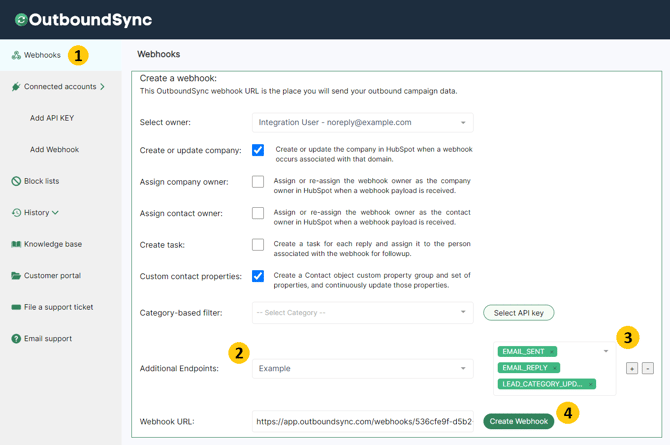Remove the LEAD_CATEGORY_UPD tag
Viewport: 670px width, 445px height.
(x=591, y=384)
